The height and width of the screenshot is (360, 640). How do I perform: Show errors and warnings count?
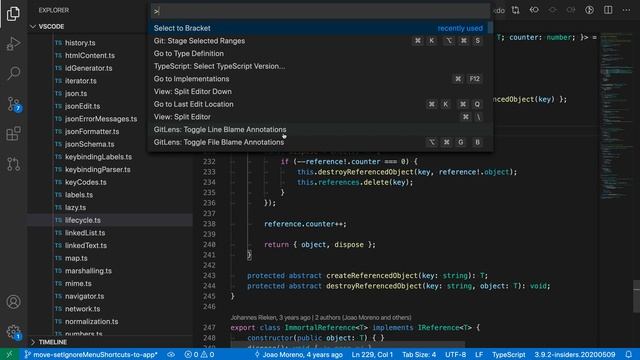(199, 354)
